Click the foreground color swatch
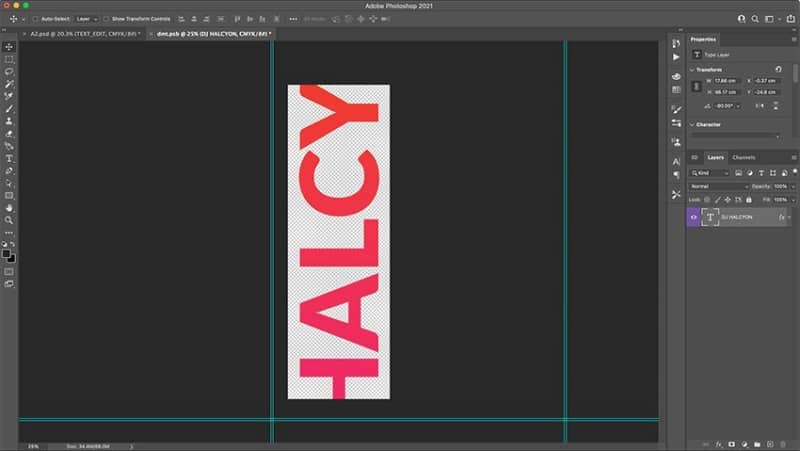This screenshot has width=800, height=451. tap(6, 254)
